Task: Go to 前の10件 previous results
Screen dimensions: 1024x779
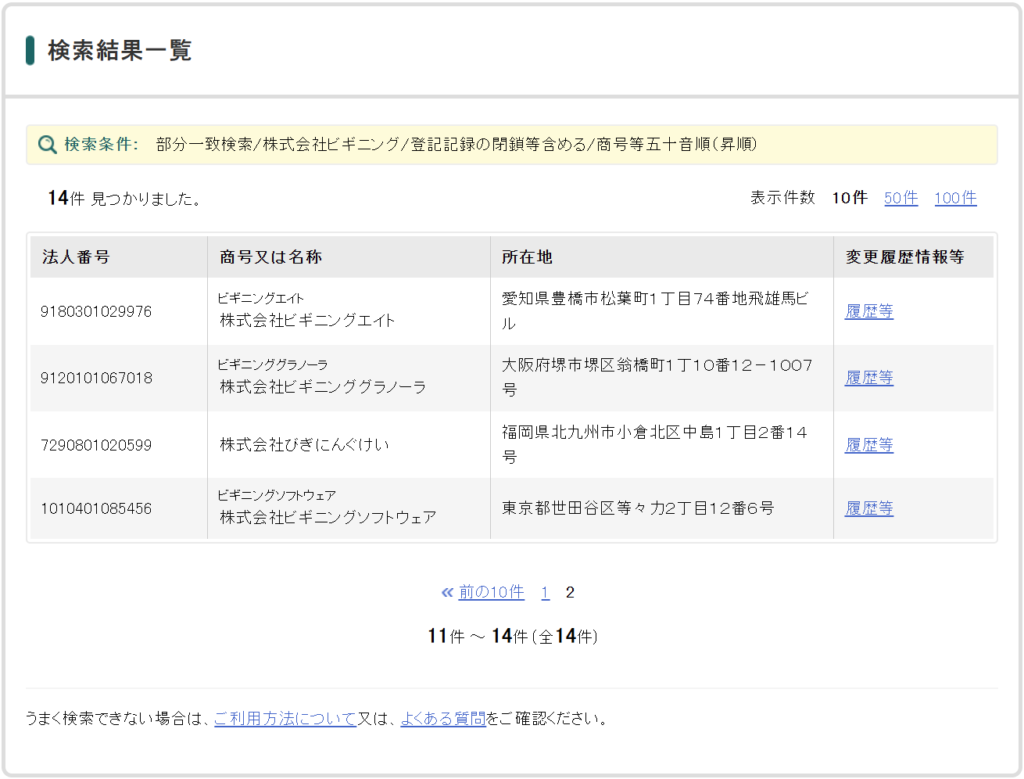Action: pyautogui.click(x=491, y=592)
